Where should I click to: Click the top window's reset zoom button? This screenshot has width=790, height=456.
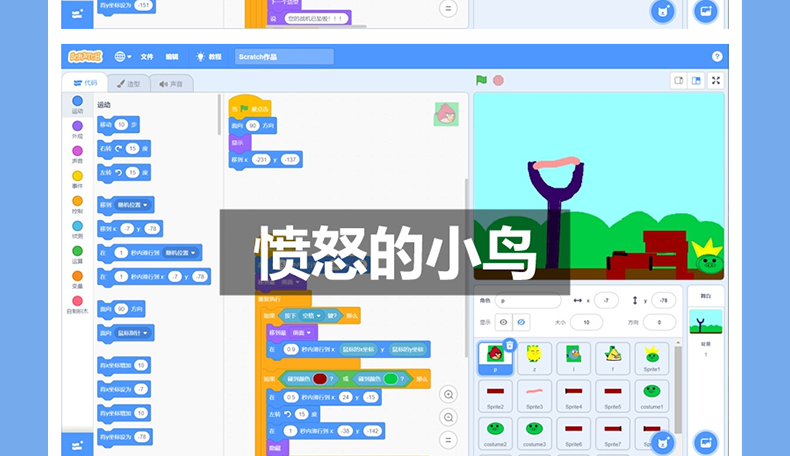(448, 9)
